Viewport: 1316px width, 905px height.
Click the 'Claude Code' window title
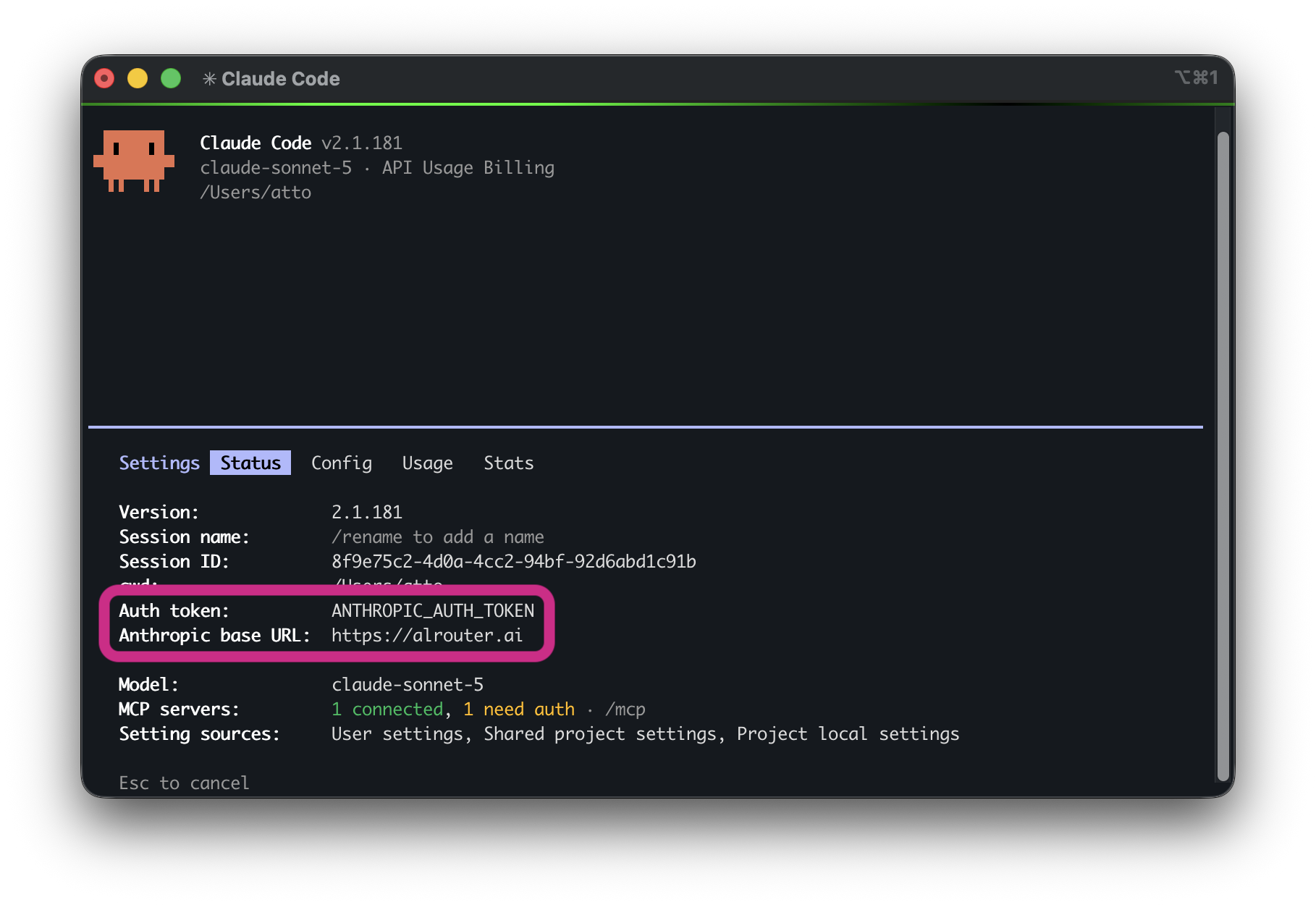(x=281, y=79)
